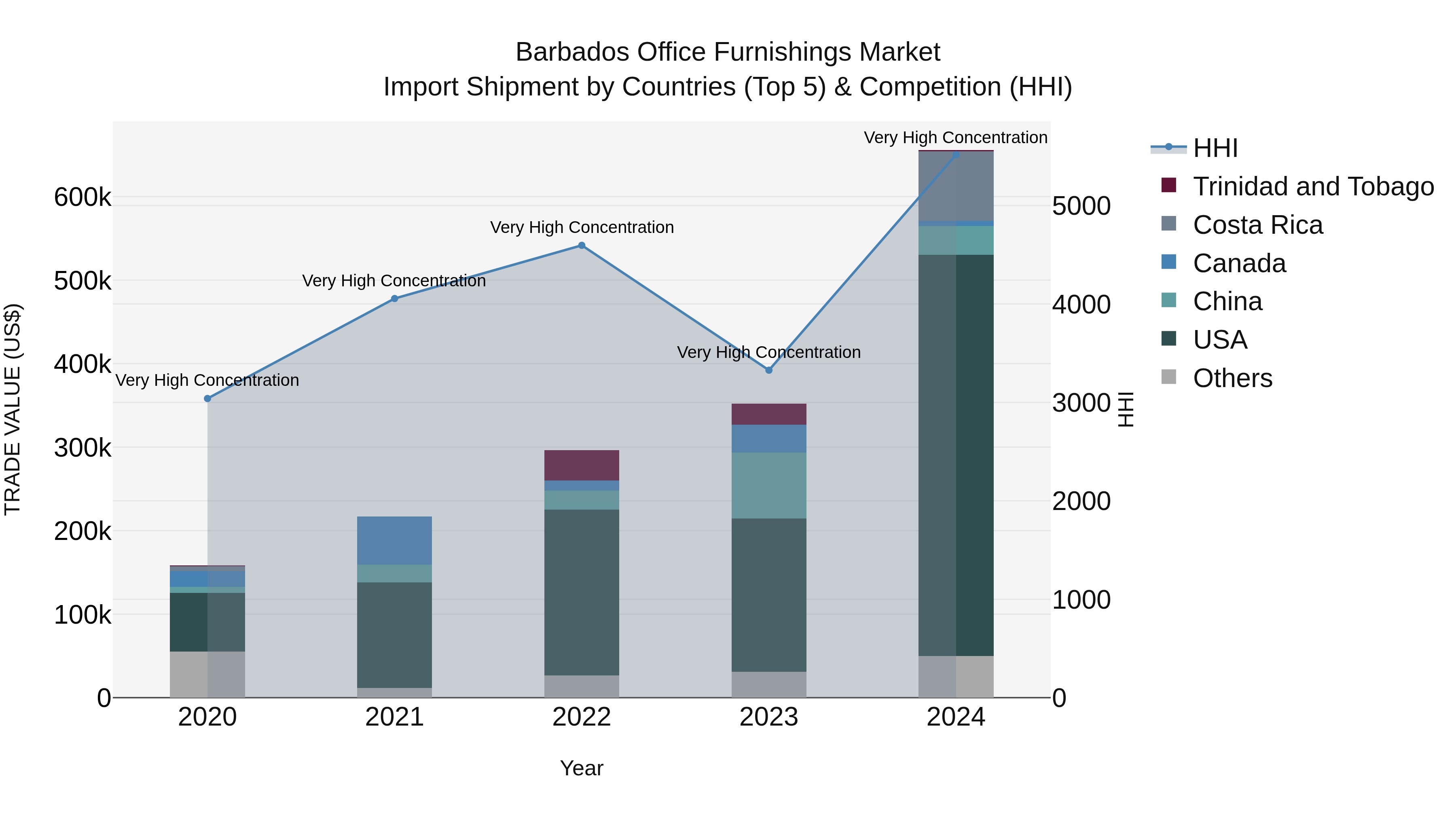Select the 2023 HHI data point
Screen dimensions: 1456x819
click(769, 370)
